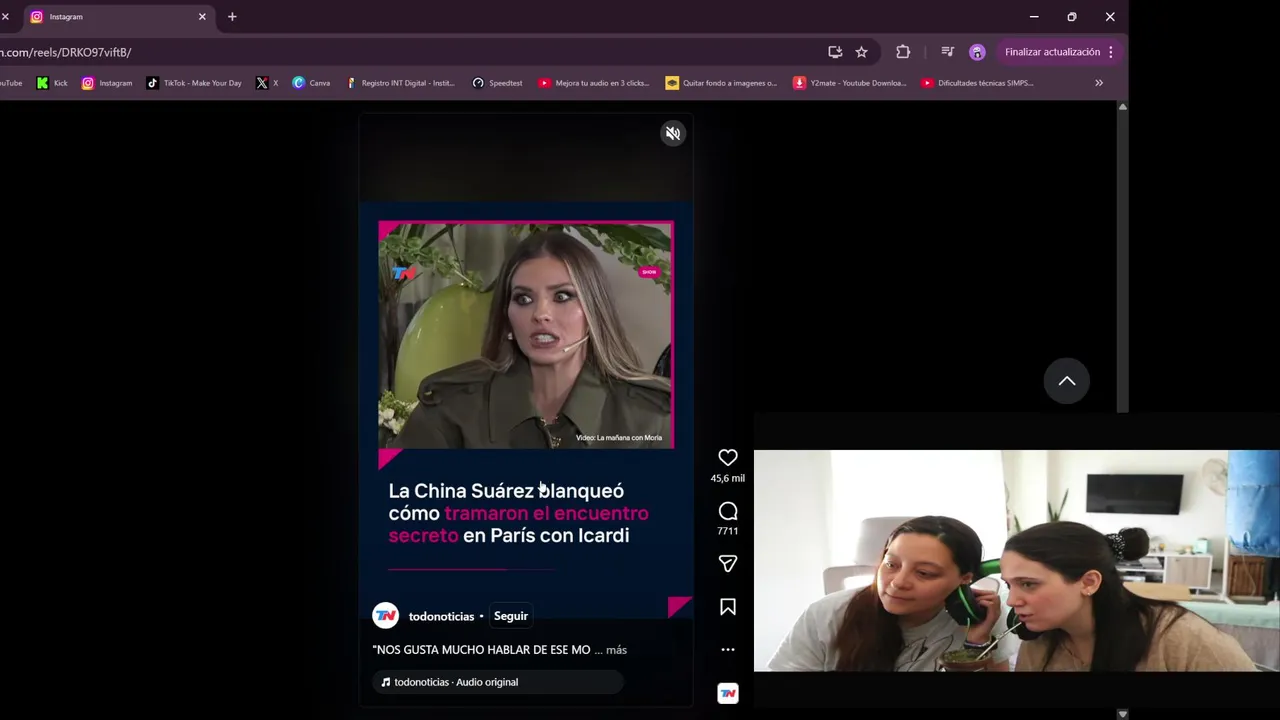
Task: Follow todonoticias with the Seguir button
Action: point(510,616)
